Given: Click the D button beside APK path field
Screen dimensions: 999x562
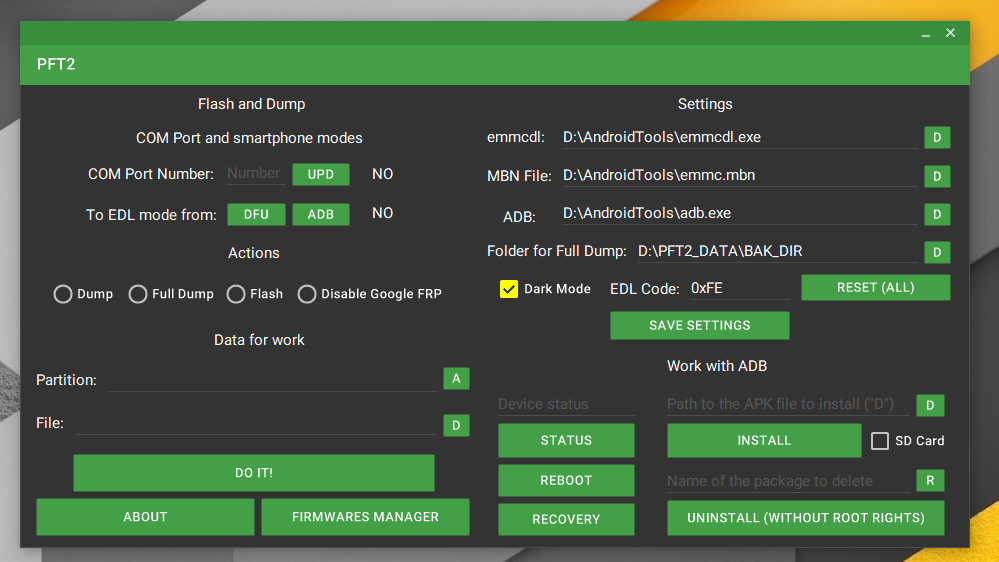Looking at the screenshot, I should click(930, 405).
